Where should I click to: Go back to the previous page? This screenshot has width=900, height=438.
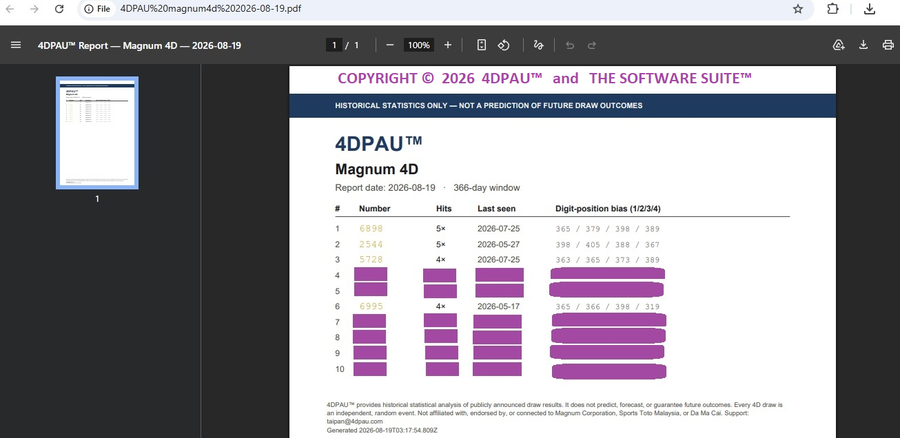10,9
